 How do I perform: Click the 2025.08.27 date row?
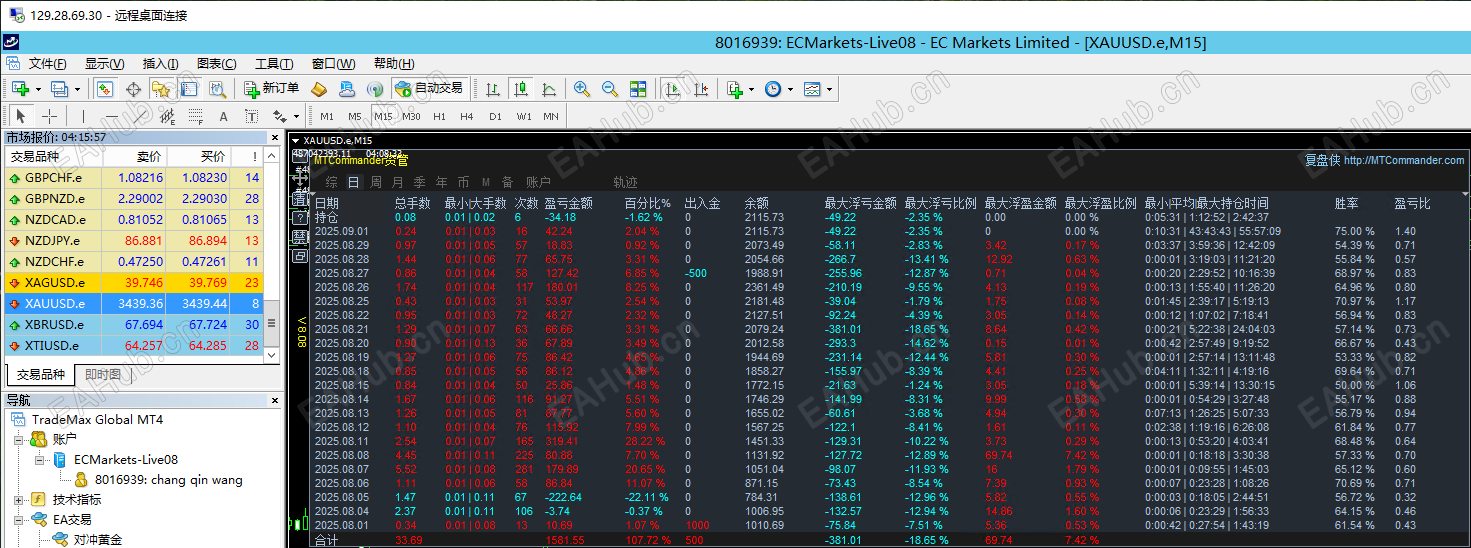tap(342, 273)
